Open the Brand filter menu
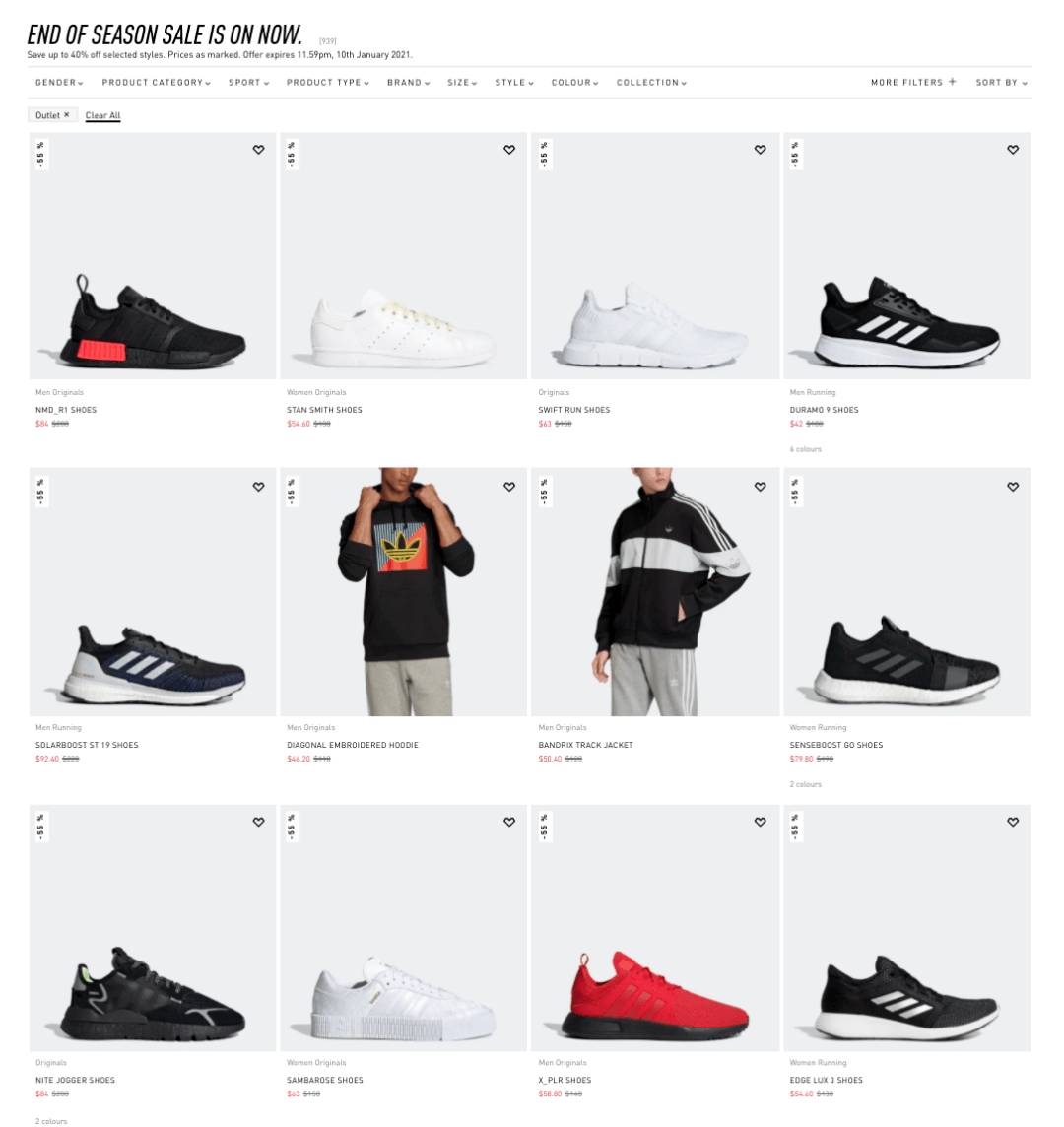This screenshot has height=1127, width=1064. (408, 83)
